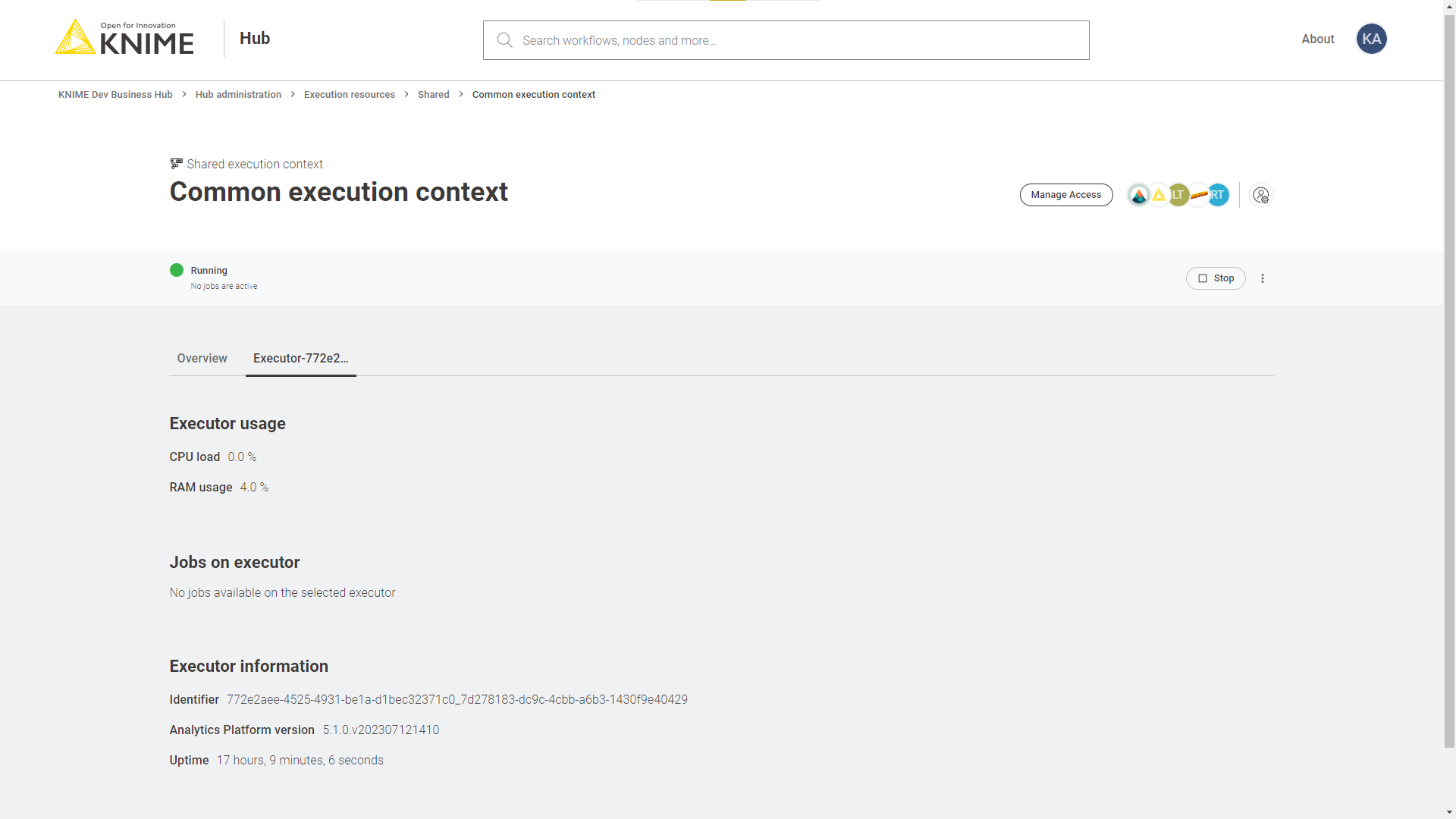
Task: Click the green Running status indicator
Action: [x=177, y=270]
